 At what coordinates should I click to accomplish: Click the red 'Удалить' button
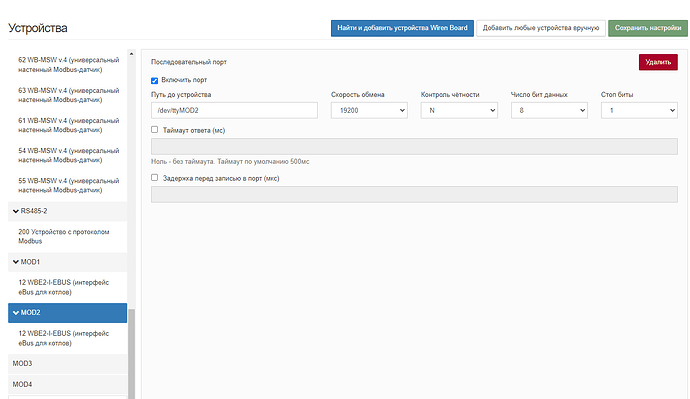tap(658, 62)
